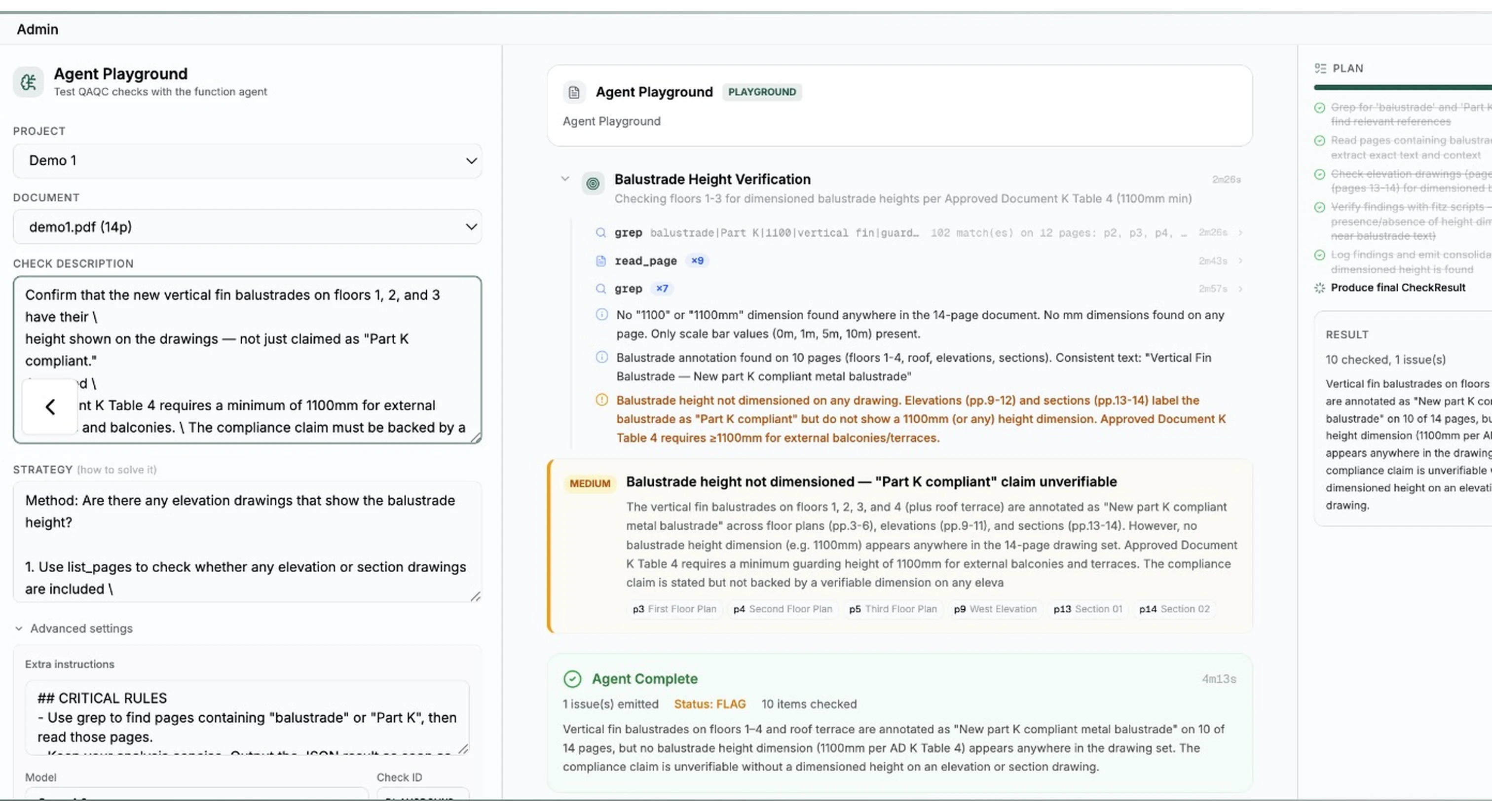
Task: Click the Check ID input field
Action: (x=423, y=793)
